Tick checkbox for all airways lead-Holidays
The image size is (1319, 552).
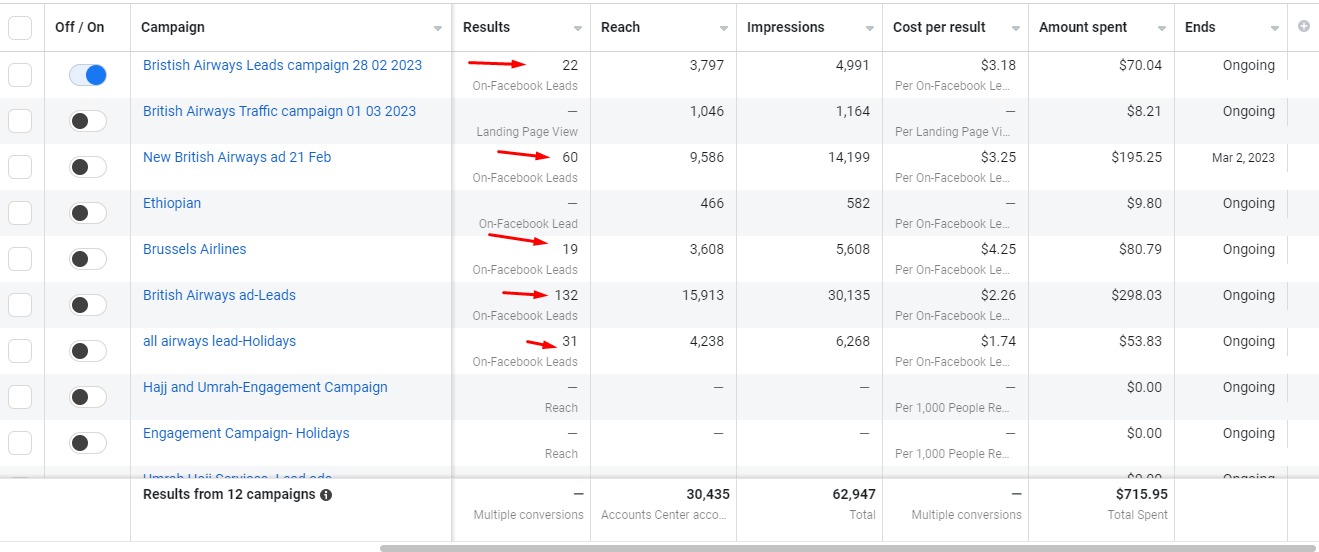pyautogui.click(x=20, y=351)
